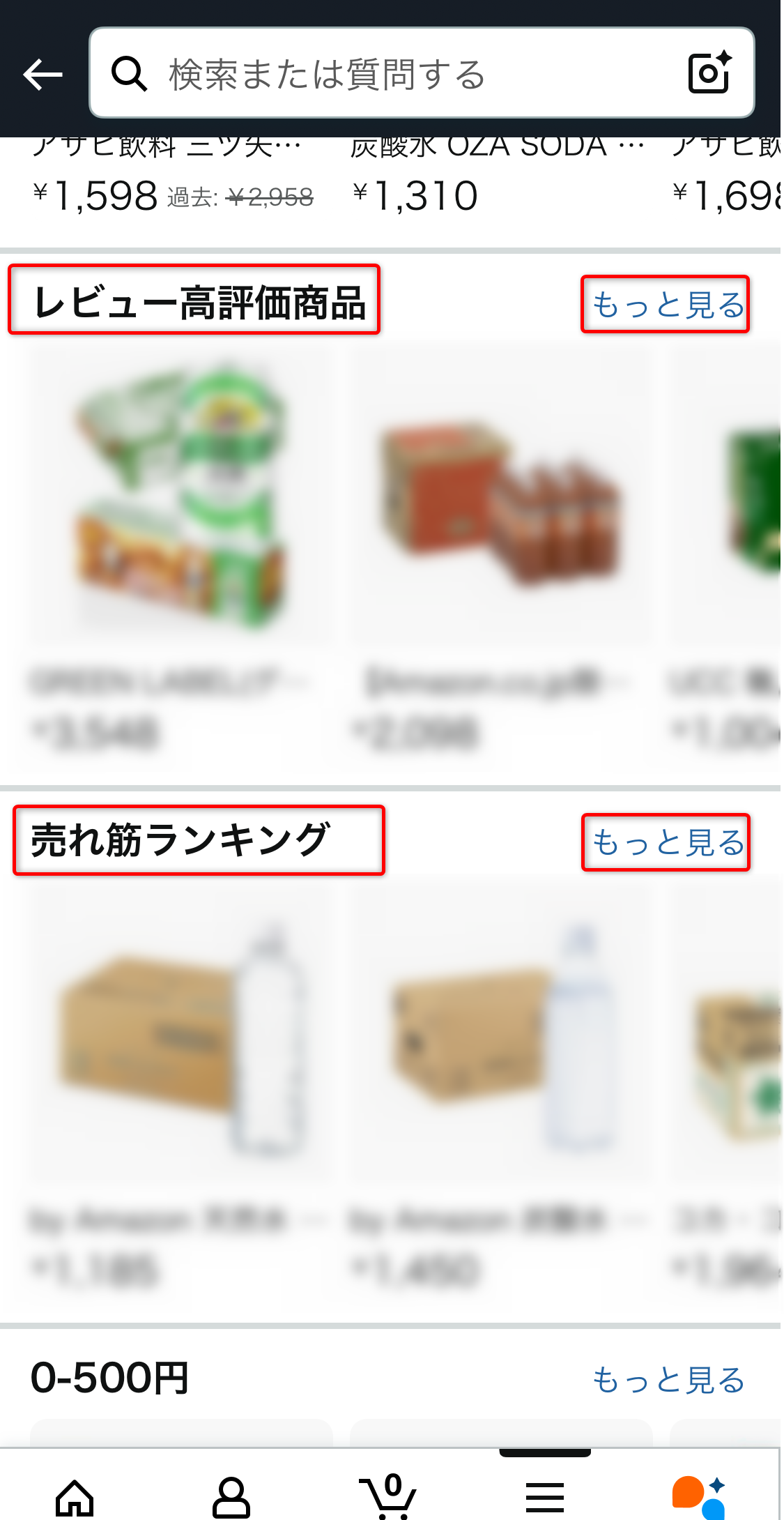Open the ¥1,310 炭酸水 OZA SODA item
The image size is (784, 1520).
click(x=498, y=177)
